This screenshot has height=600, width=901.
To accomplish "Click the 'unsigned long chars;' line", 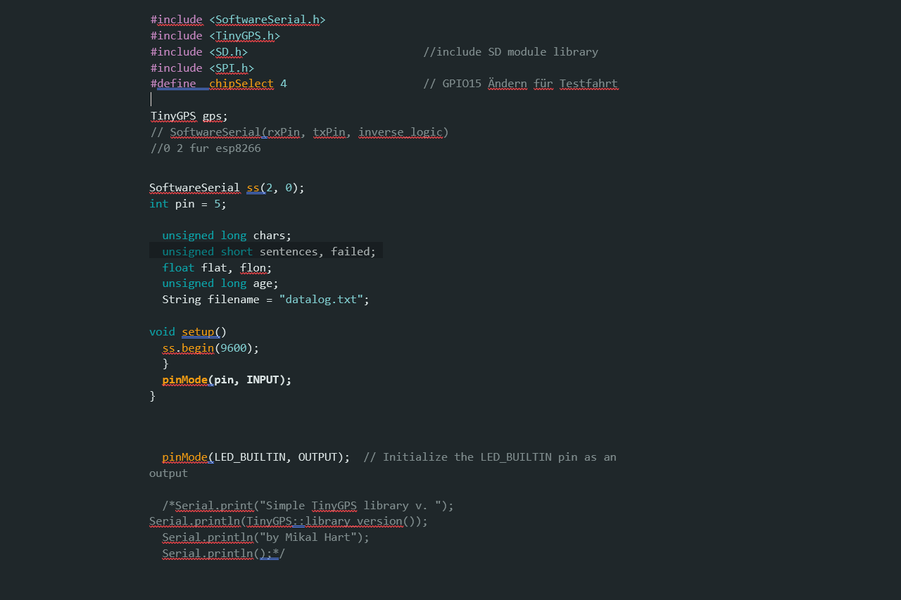I will (x=226, y=236).
